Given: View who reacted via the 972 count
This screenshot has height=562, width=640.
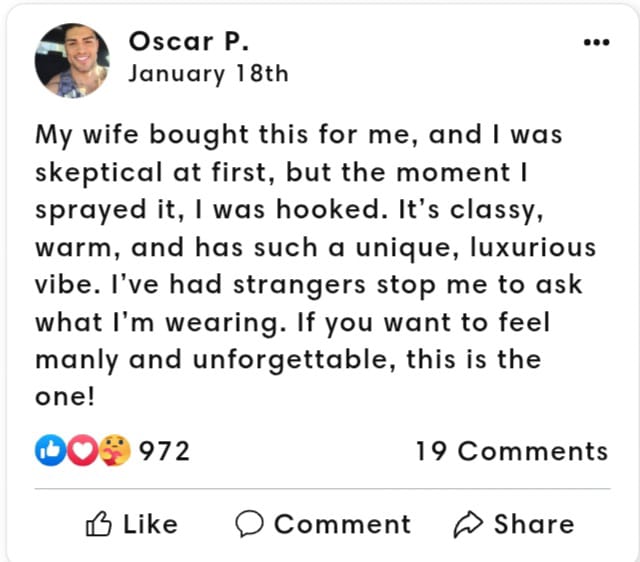Looking at the screenshot, I should (x=164, y=451).
